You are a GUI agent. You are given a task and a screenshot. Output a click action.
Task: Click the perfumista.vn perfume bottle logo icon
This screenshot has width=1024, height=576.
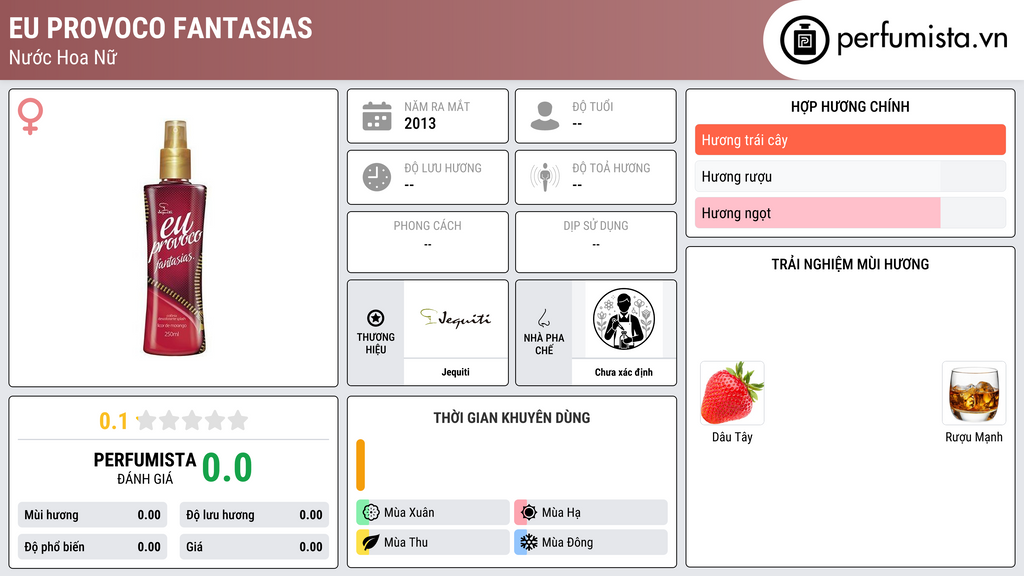click(804, 40)
